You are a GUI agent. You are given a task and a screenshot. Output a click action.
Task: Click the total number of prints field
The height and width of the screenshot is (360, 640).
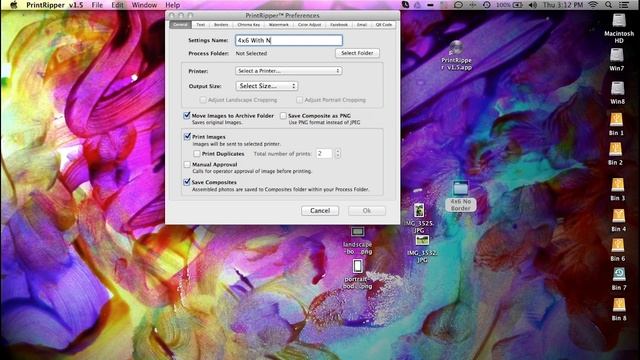click(x=324, y=153)
